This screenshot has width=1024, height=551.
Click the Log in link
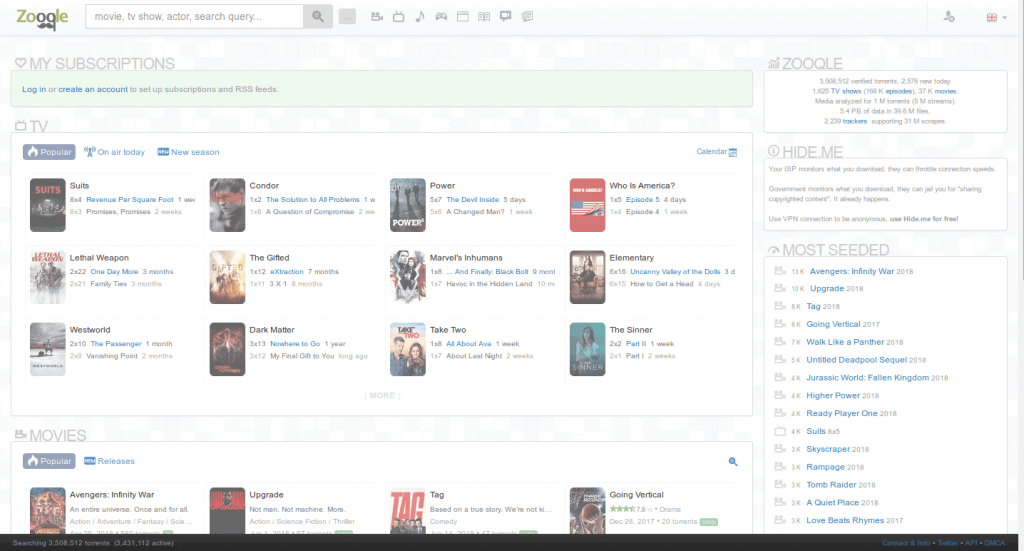point(34,89)
